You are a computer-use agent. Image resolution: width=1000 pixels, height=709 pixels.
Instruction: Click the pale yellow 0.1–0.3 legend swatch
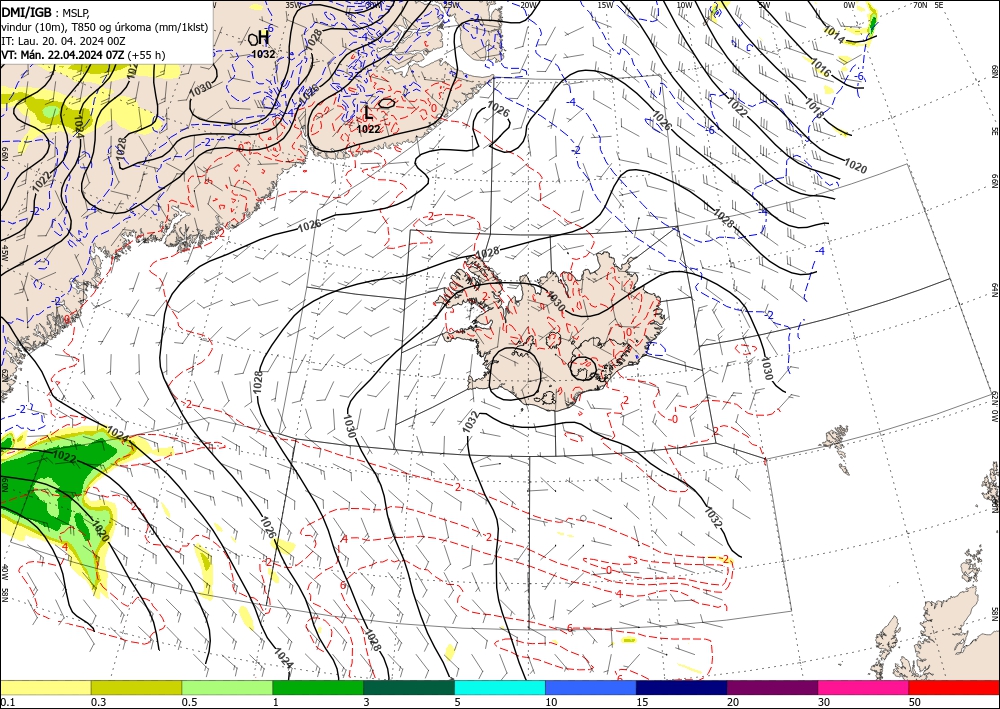tap(45, 687)
